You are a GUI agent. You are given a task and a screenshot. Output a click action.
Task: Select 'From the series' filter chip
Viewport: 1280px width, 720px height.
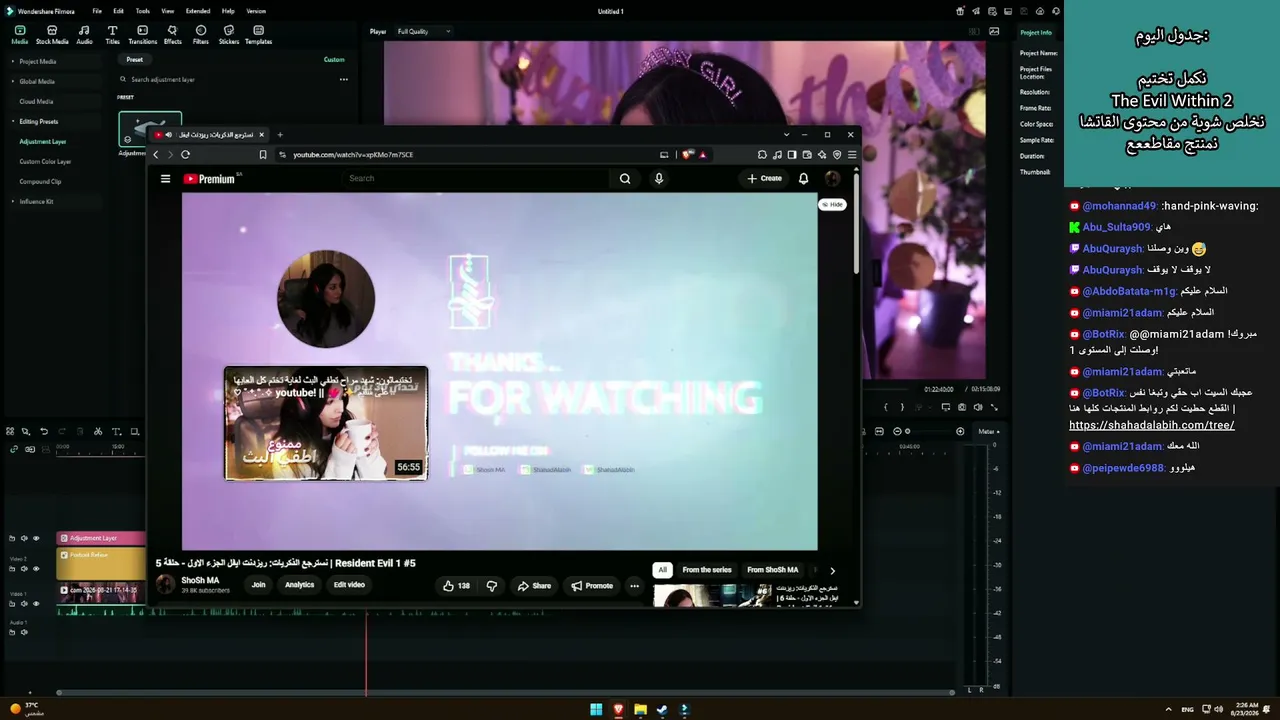pyautogui.click(x=707, y=570)
